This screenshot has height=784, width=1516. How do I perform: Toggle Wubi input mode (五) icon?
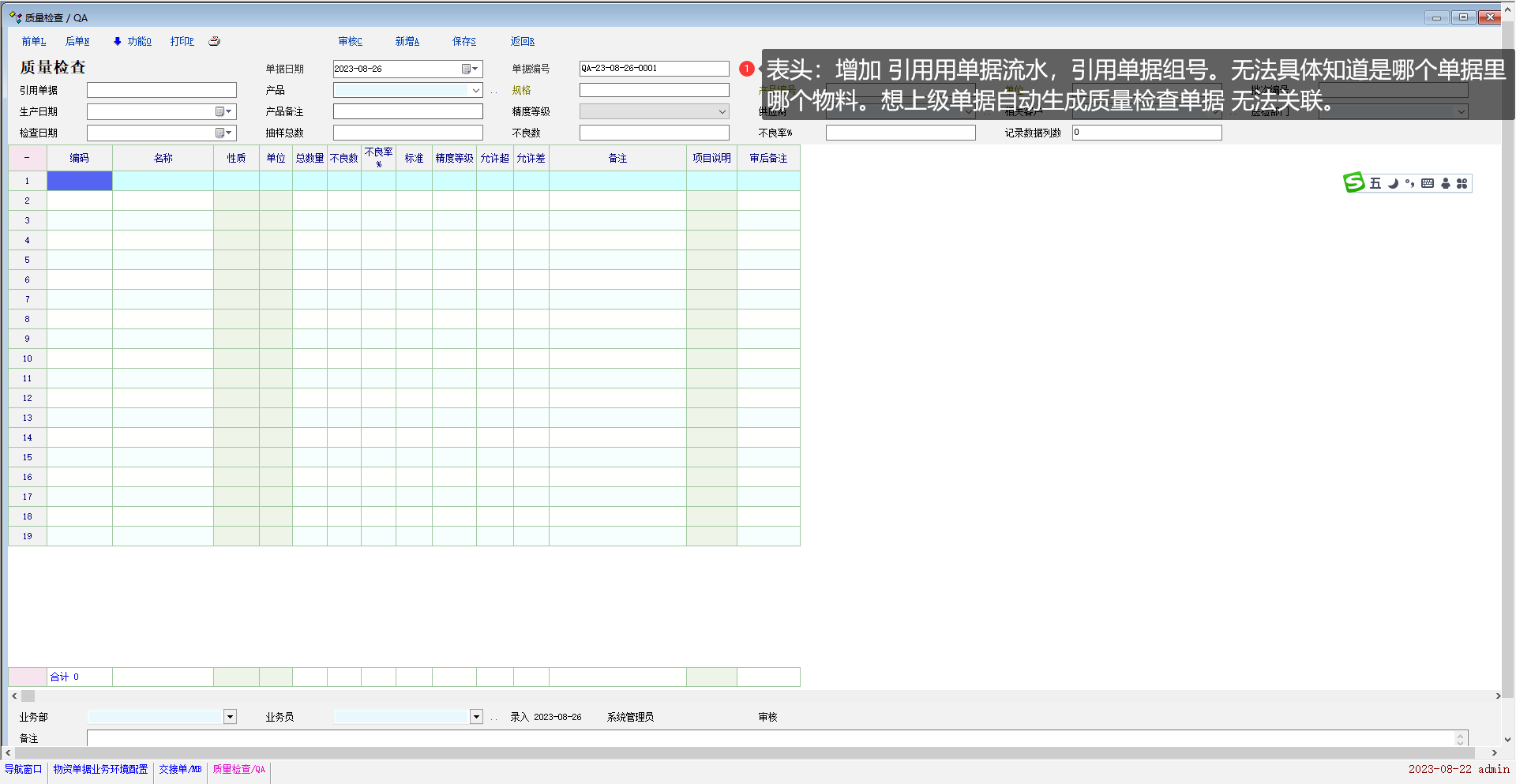pos(1375,183)
